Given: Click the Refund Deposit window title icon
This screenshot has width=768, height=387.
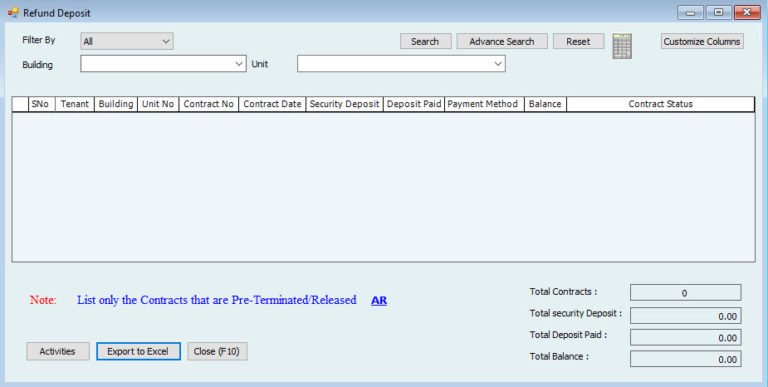Looking at the screenshot, I should pos(13,13).
